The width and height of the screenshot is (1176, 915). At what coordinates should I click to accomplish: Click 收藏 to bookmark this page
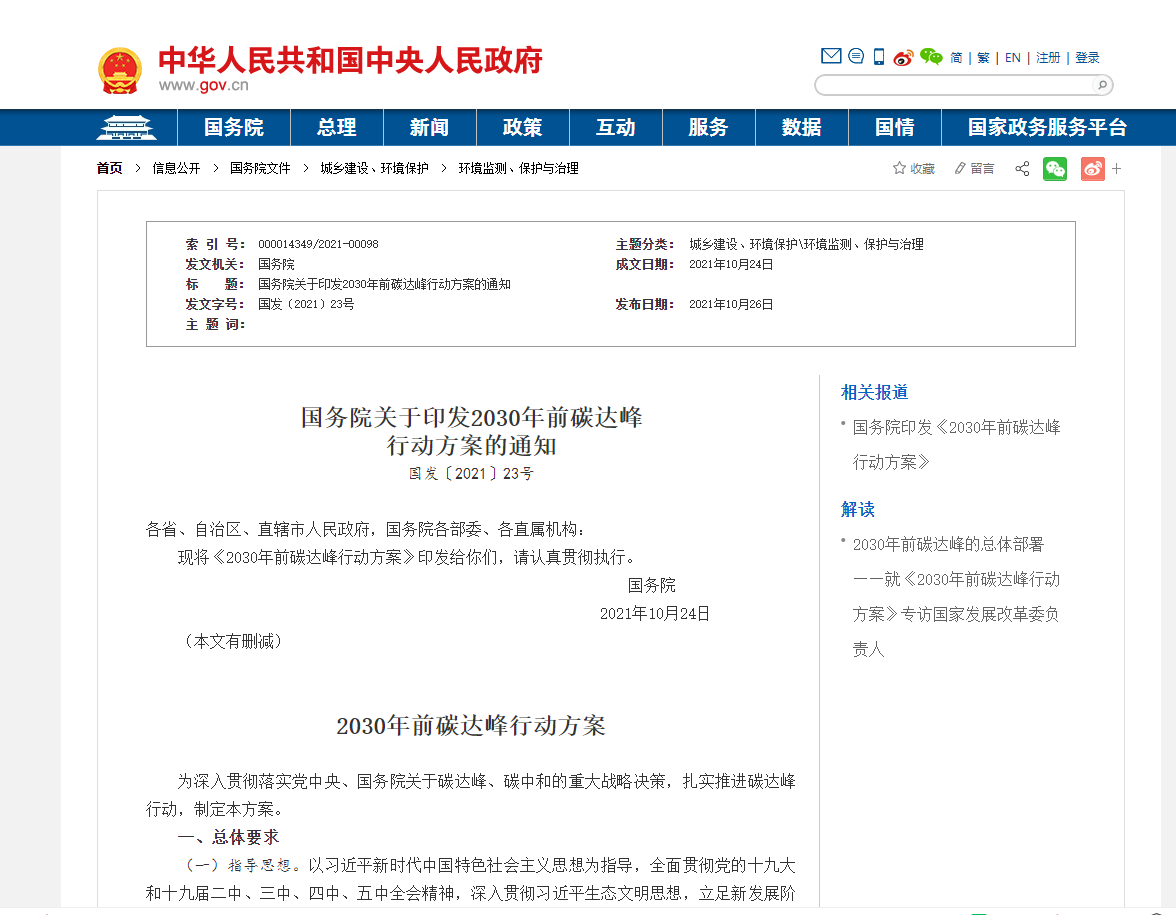tap(914, 169)
